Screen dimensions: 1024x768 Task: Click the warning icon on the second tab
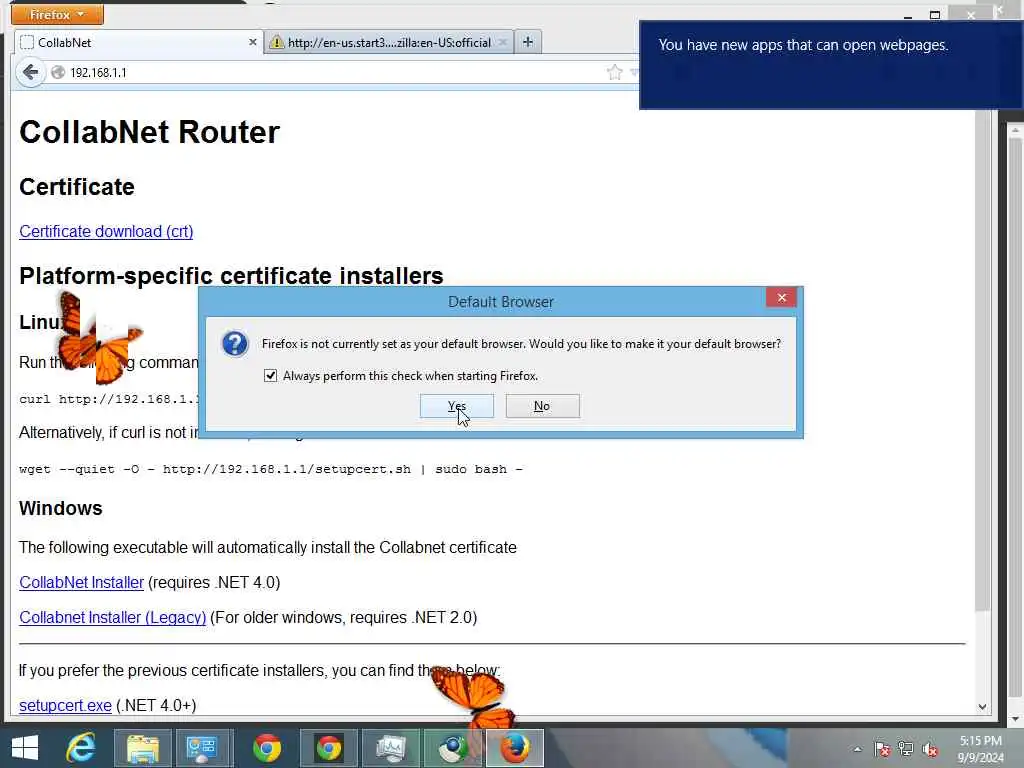click(277, 42)
